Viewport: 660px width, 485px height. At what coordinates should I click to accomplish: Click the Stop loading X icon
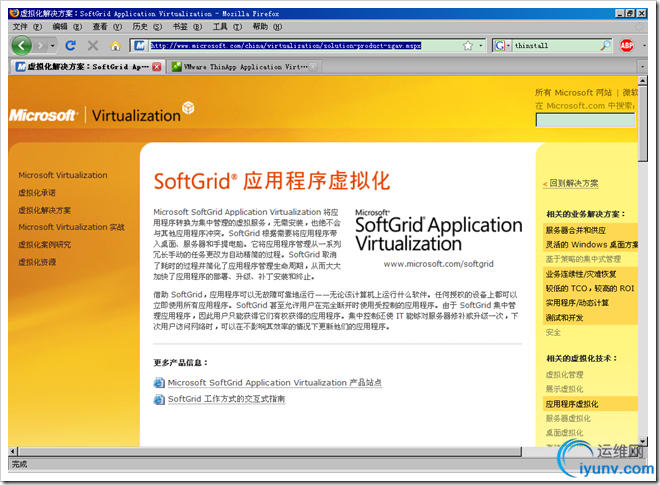coord(93,45)
